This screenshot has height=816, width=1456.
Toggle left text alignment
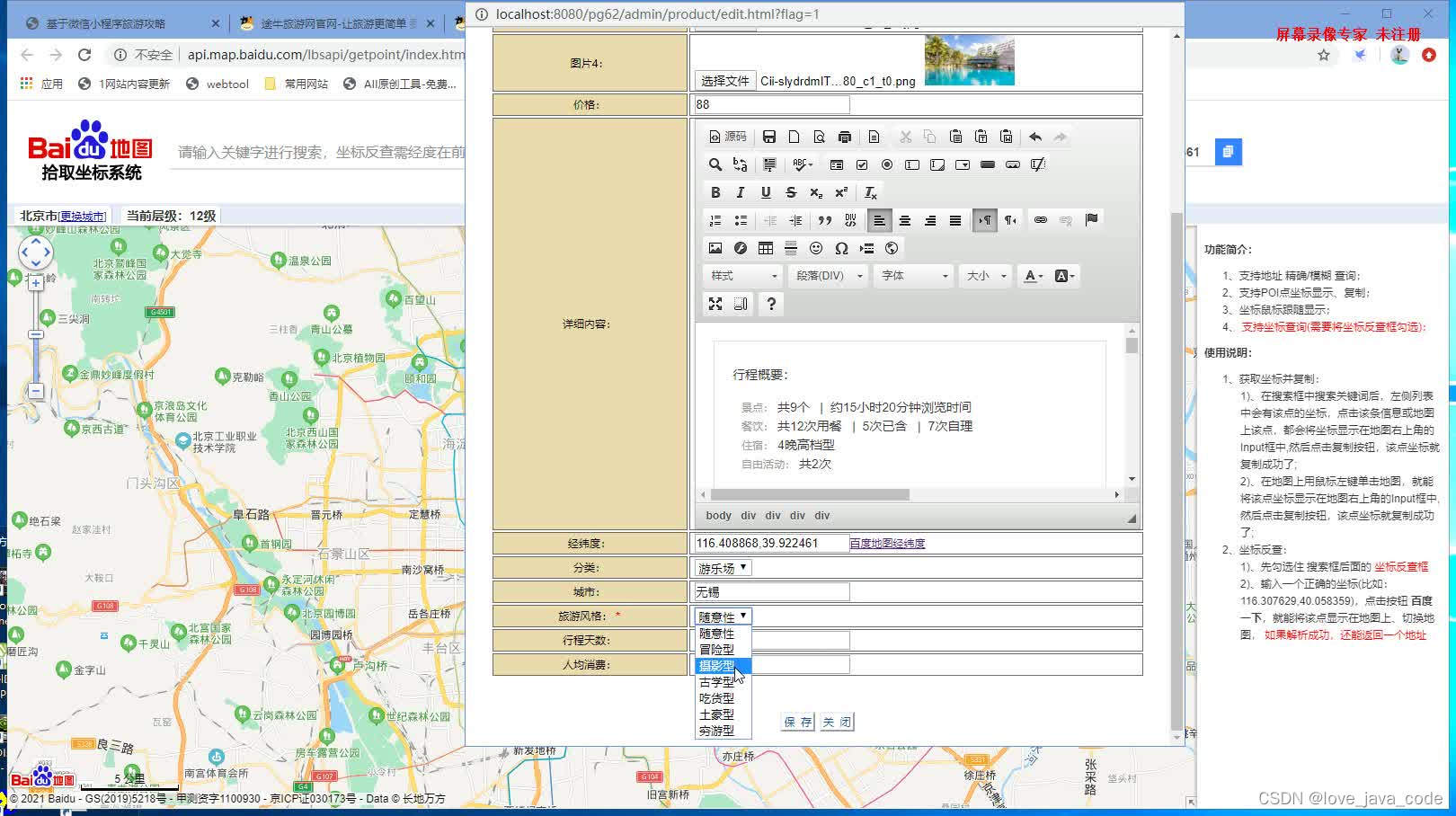pyautogui.click(x=879, y=220)
